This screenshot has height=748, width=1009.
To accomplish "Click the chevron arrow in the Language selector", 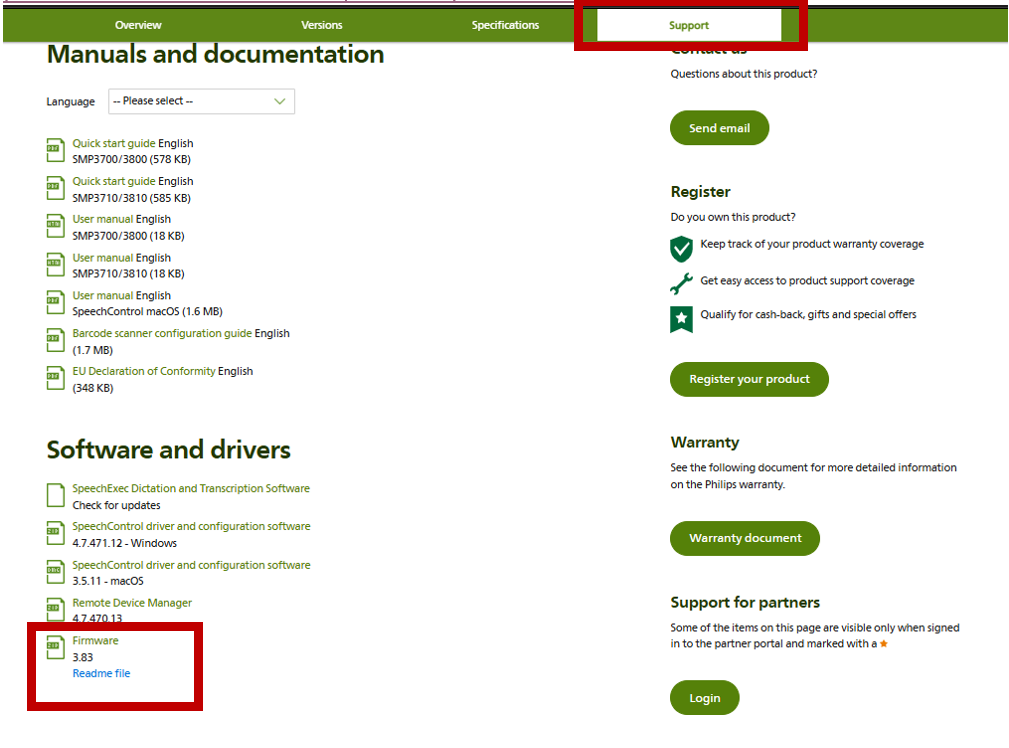I will [280, 101].
